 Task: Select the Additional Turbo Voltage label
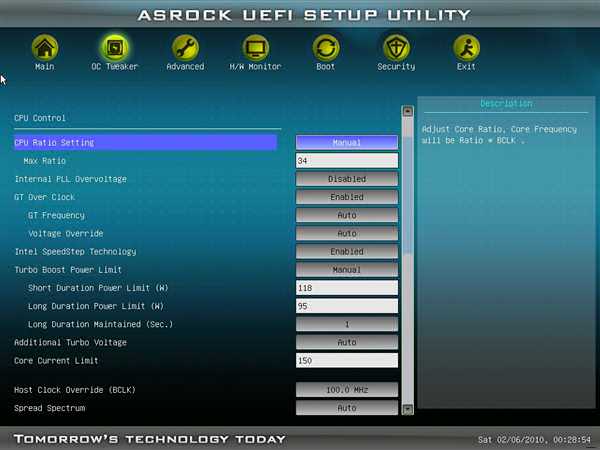(x=70, y=342)
